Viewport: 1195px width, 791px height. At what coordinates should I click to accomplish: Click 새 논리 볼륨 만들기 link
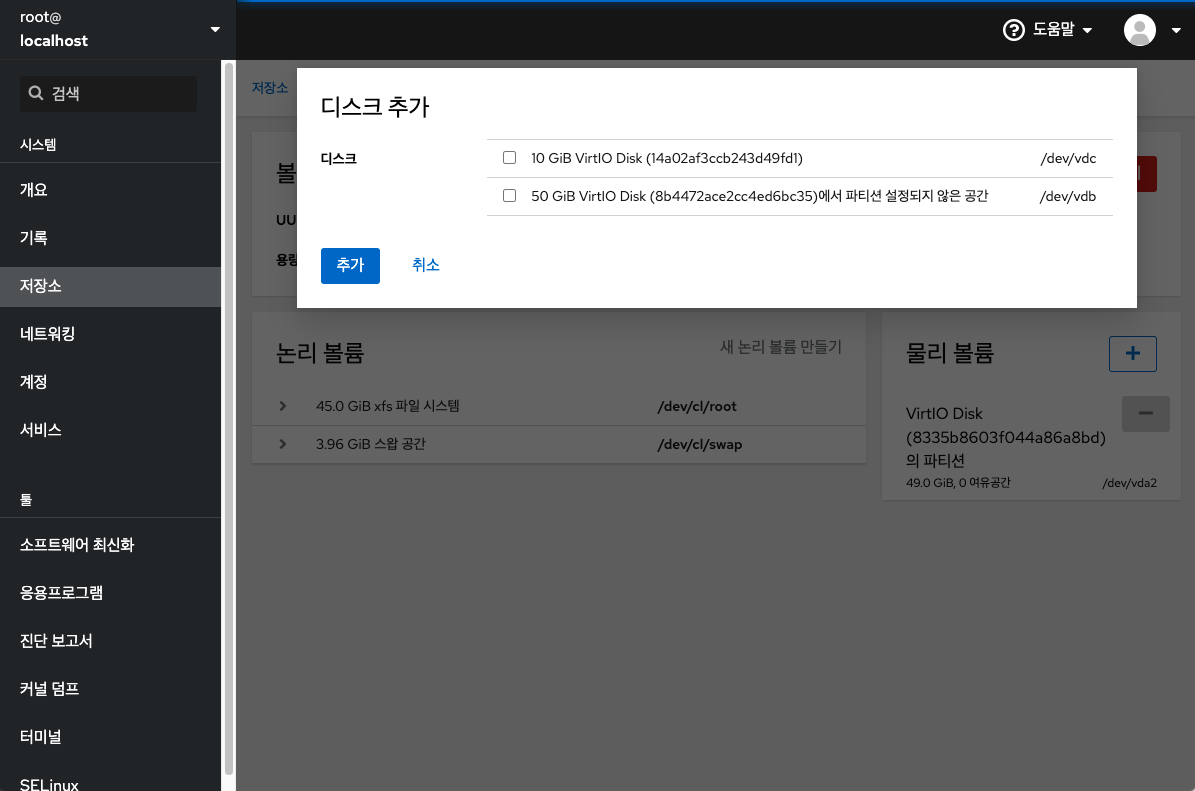click(x=778, y=347)
